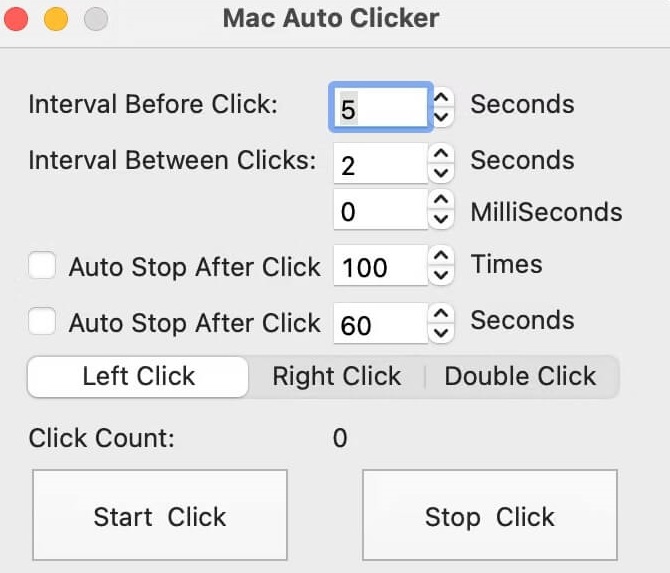This screenshot has width=670, height=573.
Task: Decrease Interval Before Click seconds stepper
Action: pos(441,116)
